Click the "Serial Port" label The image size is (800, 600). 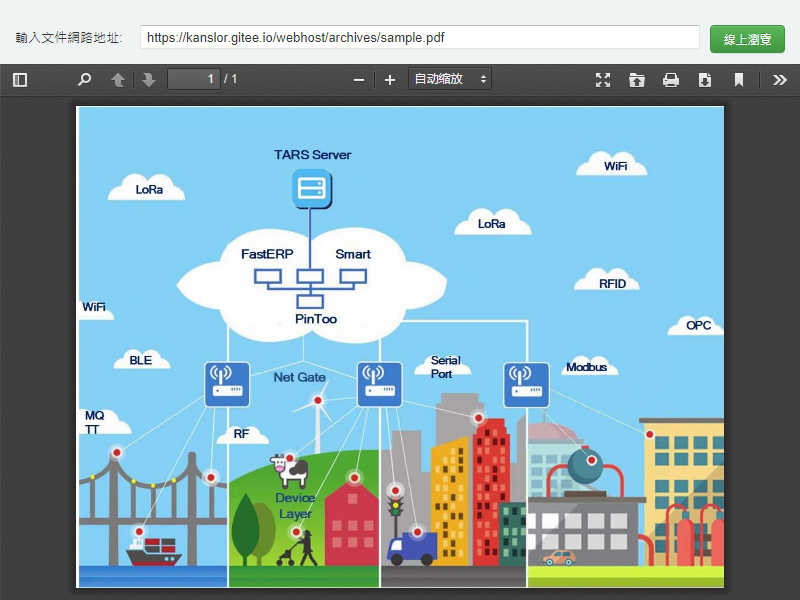tap(445, 367)
